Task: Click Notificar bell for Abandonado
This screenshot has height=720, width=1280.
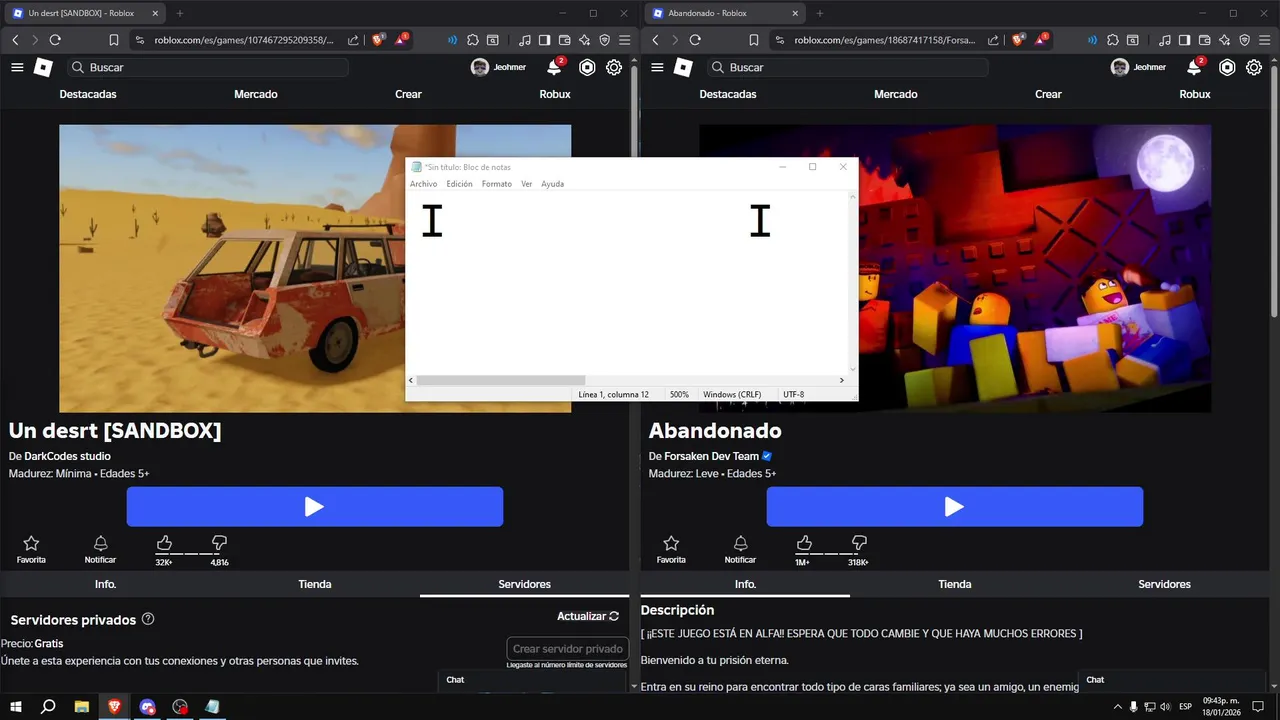Action: pos(740,543)
